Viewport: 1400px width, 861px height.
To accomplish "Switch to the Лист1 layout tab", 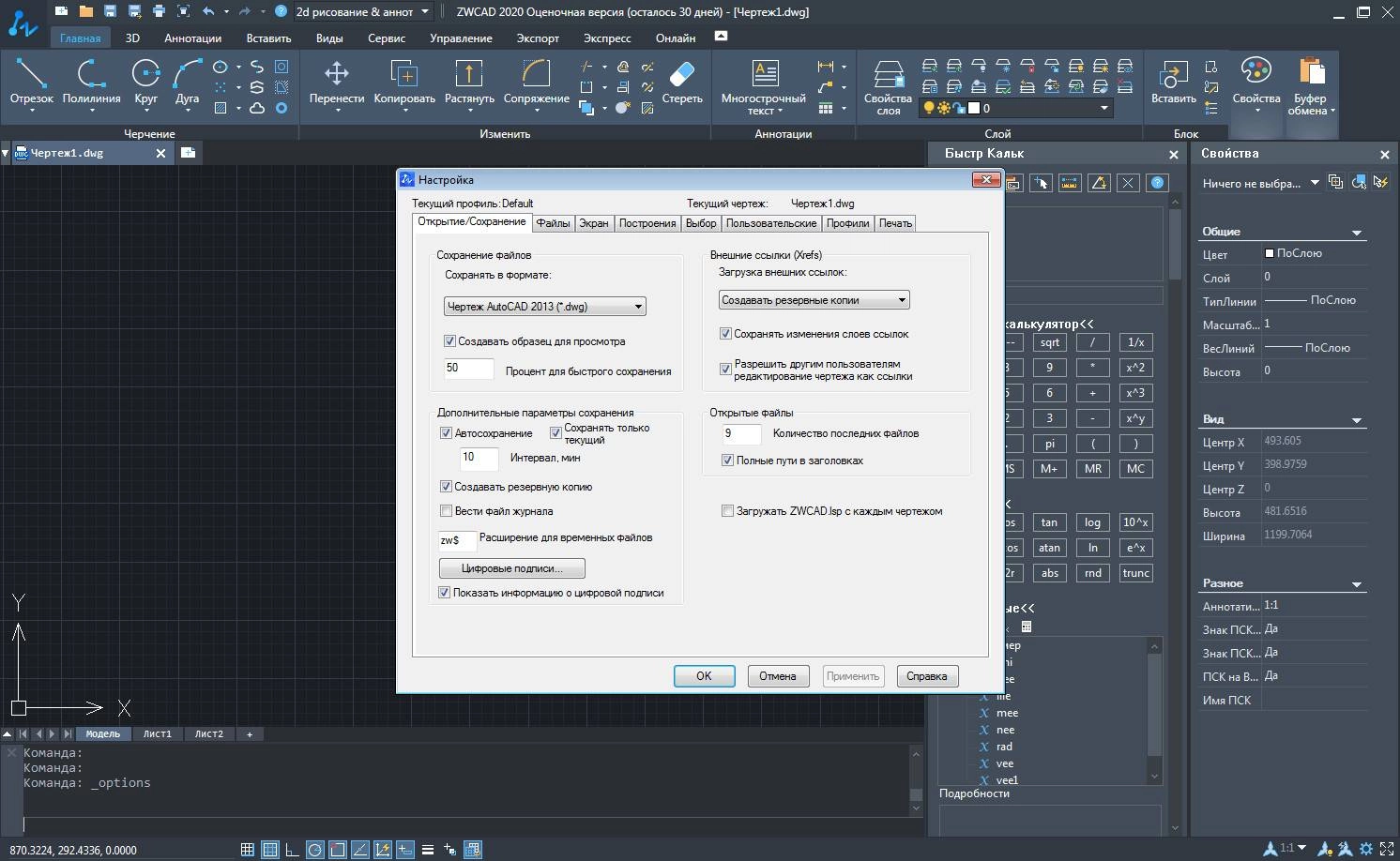I will (157, 733).
